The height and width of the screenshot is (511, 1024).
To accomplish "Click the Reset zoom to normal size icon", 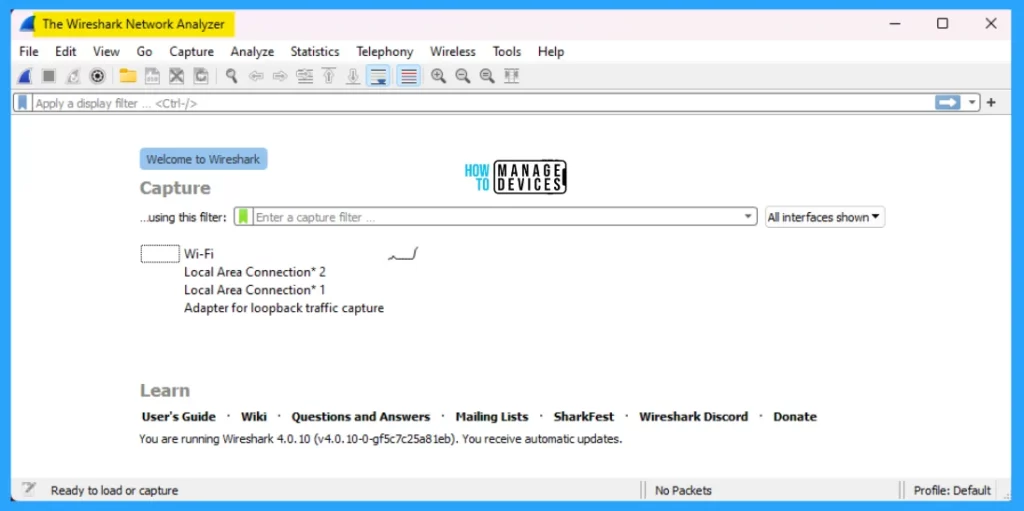I will pyautogui.click(x=487, y=76).
